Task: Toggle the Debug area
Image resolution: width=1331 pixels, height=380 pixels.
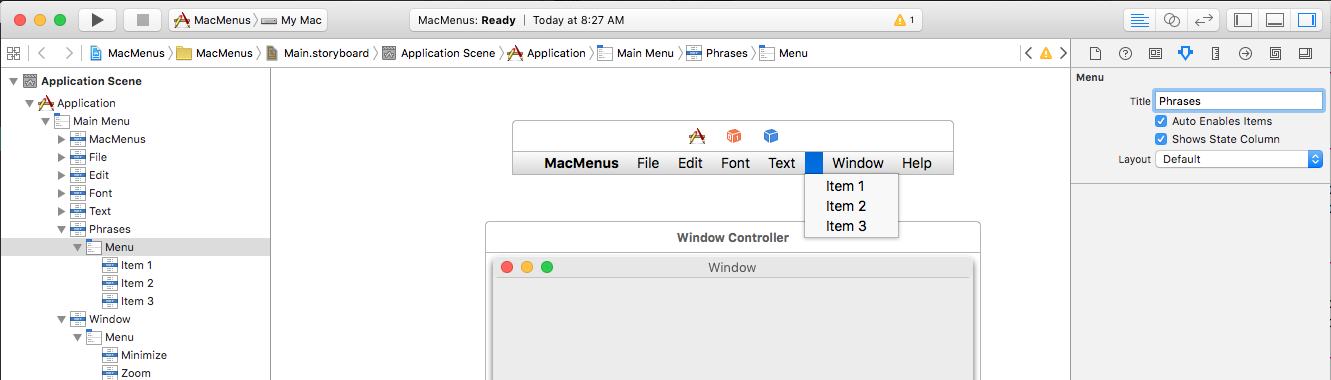Action: pyautogui.click(x=1274, y=20)
